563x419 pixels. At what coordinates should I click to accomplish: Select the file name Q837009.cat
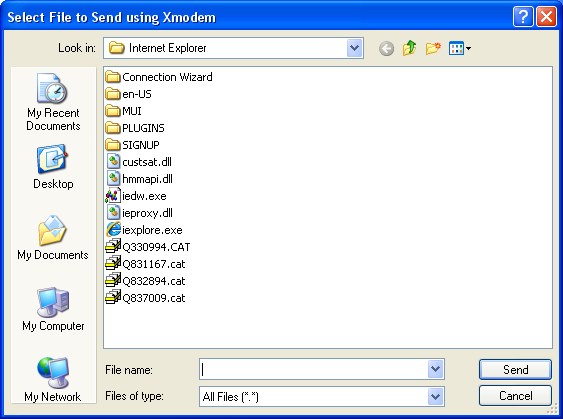pos(154,298)
